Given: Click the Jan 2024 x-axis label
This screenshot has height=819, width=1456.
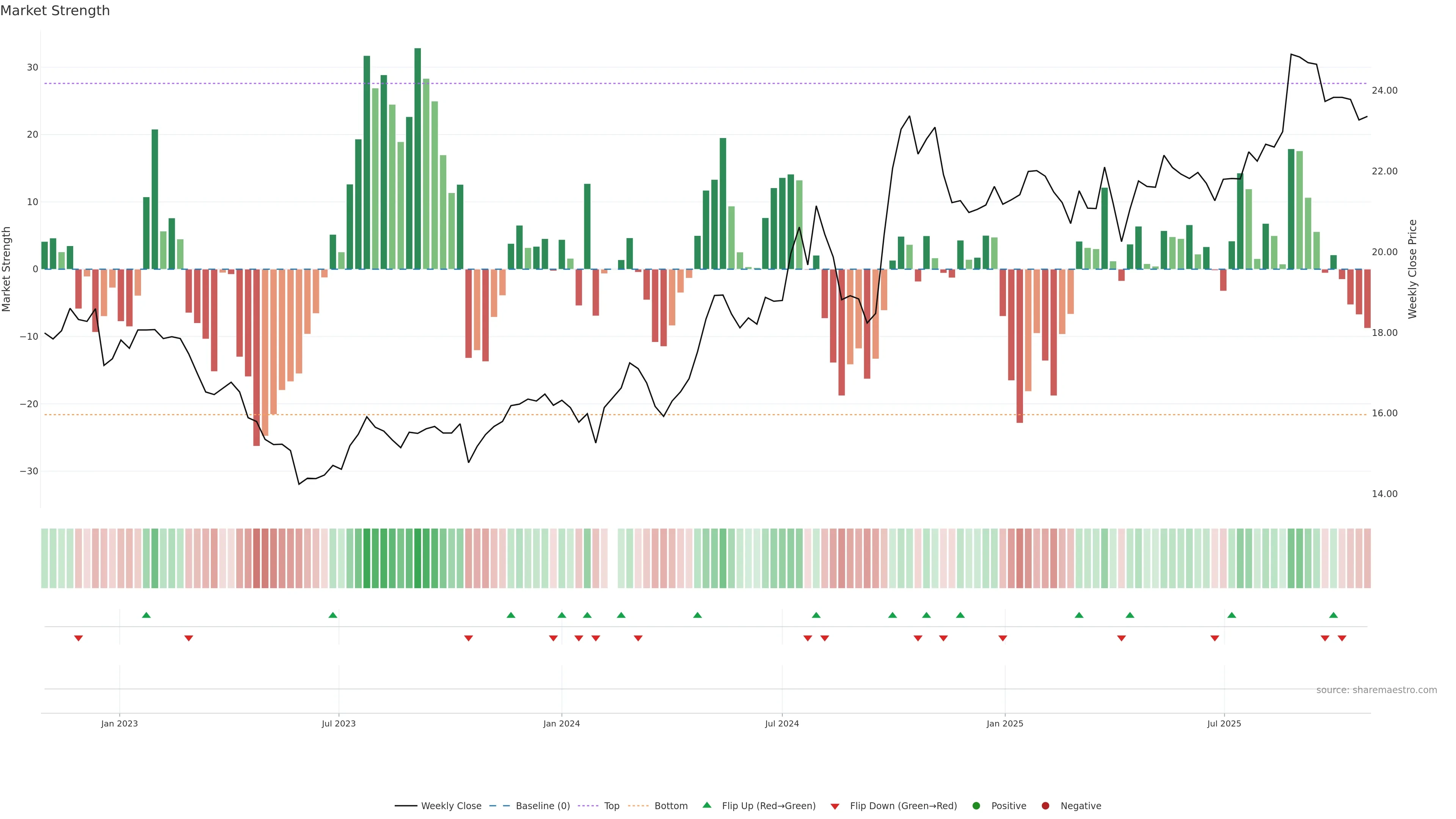Looking at the screenshot, I should point(561,723).
